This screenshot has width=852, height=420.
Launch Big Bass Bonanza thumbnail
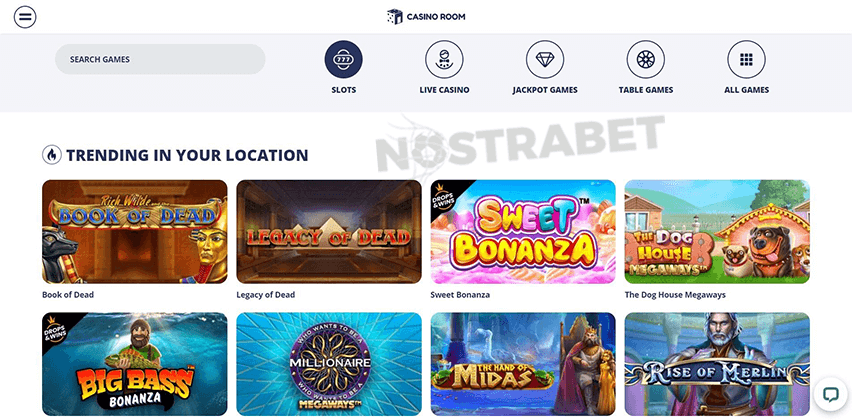(x=135, y=364)
